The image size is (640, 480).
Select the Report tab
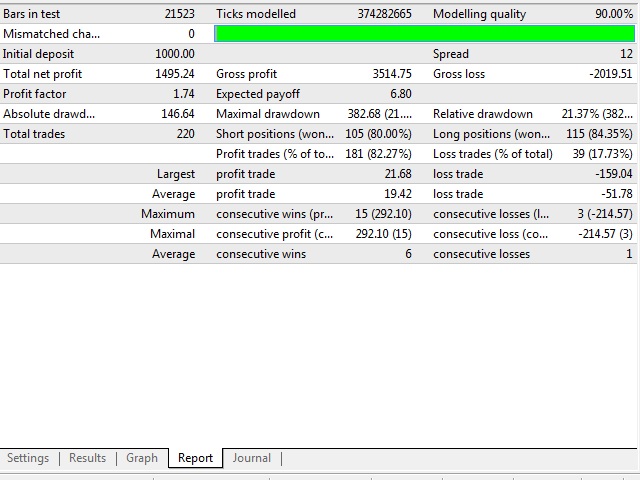[195, 458]
